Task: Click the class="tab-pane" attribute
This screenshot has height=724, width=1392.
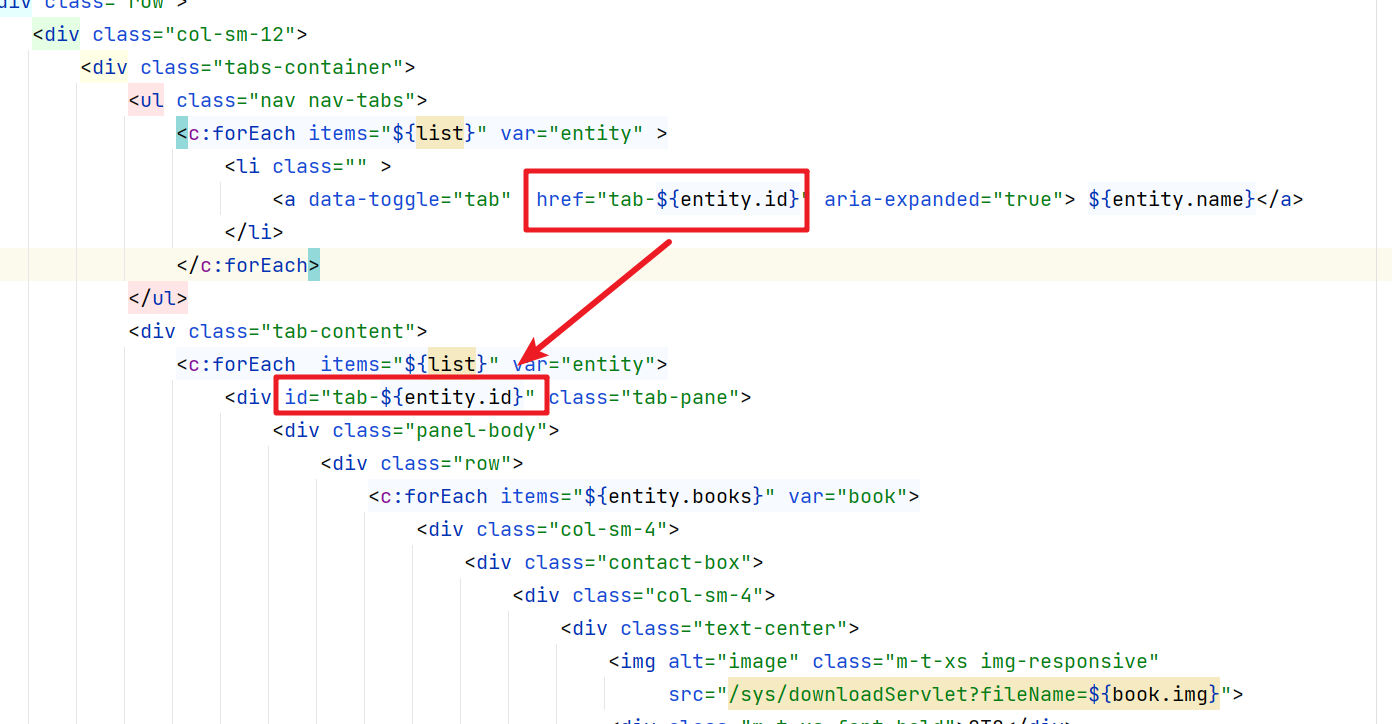Action: click(644, 398)
